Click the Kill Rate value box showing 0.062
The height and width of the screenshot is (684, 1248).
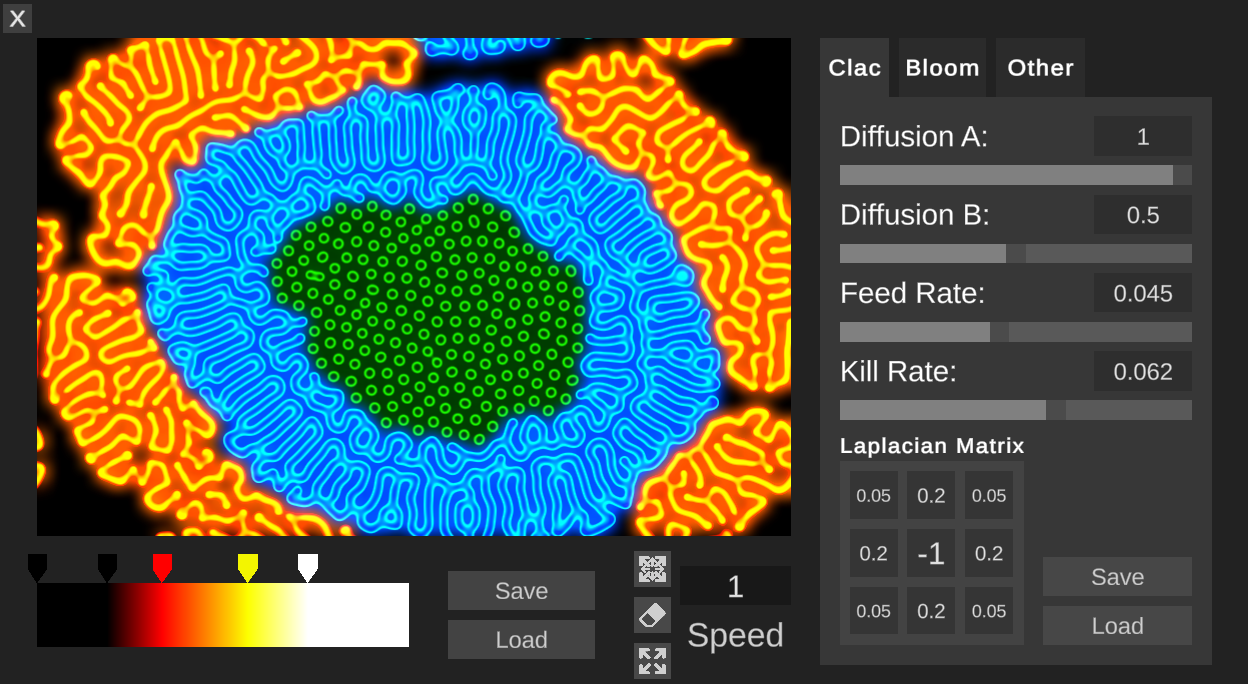click(x=1142, y=371)
